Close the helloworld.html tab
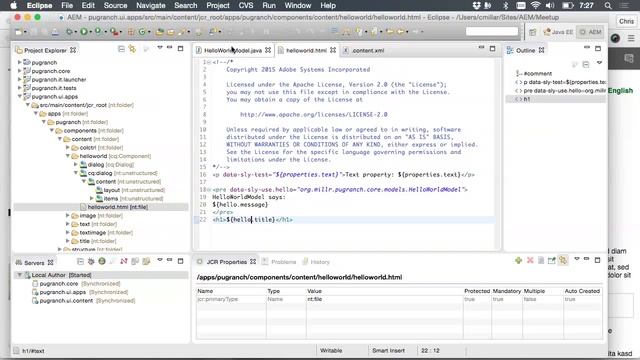Screen dimensions: 640x360 333,50
